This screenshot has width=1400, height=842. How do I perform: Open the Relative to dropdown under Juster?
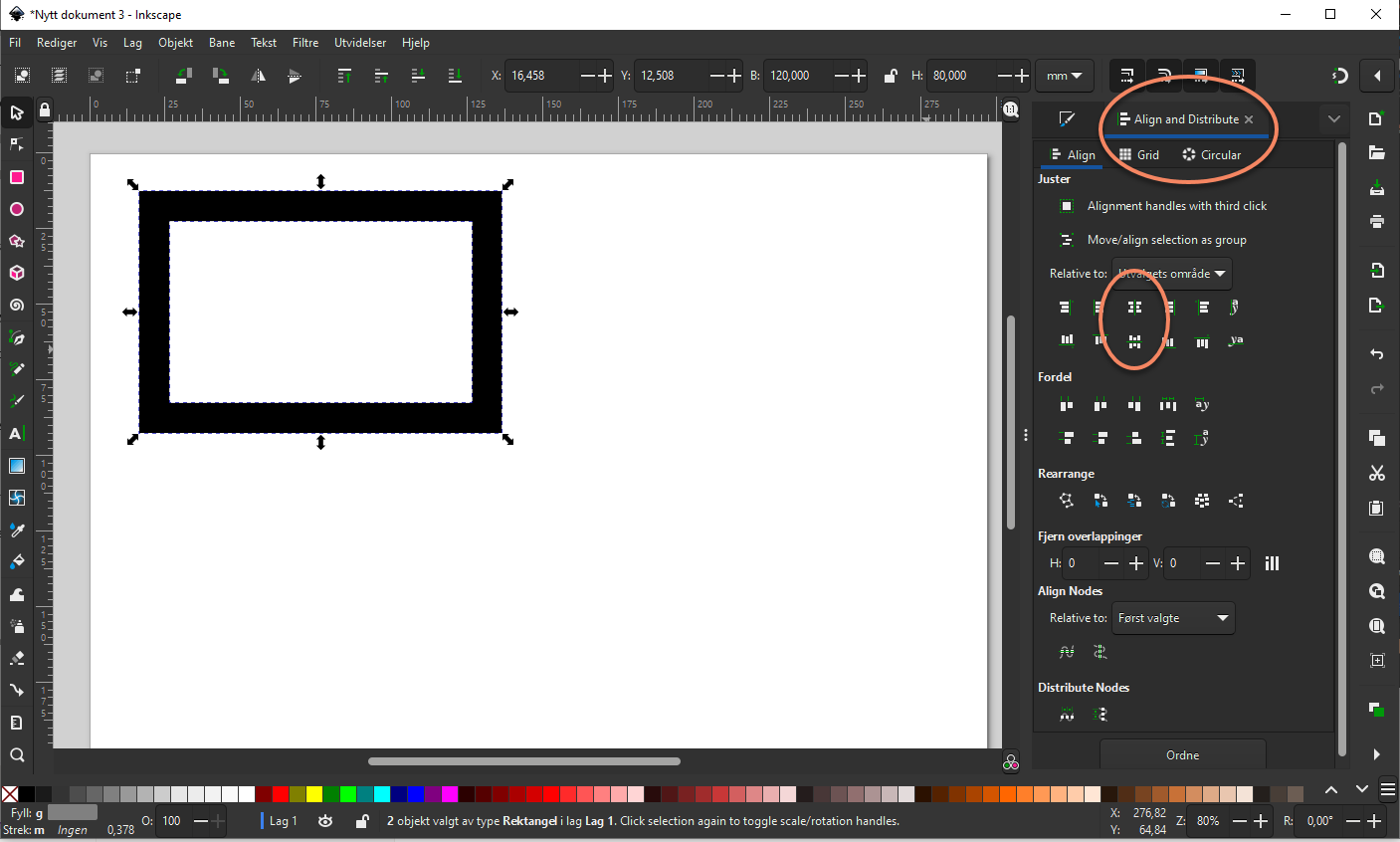[1171, 274]
